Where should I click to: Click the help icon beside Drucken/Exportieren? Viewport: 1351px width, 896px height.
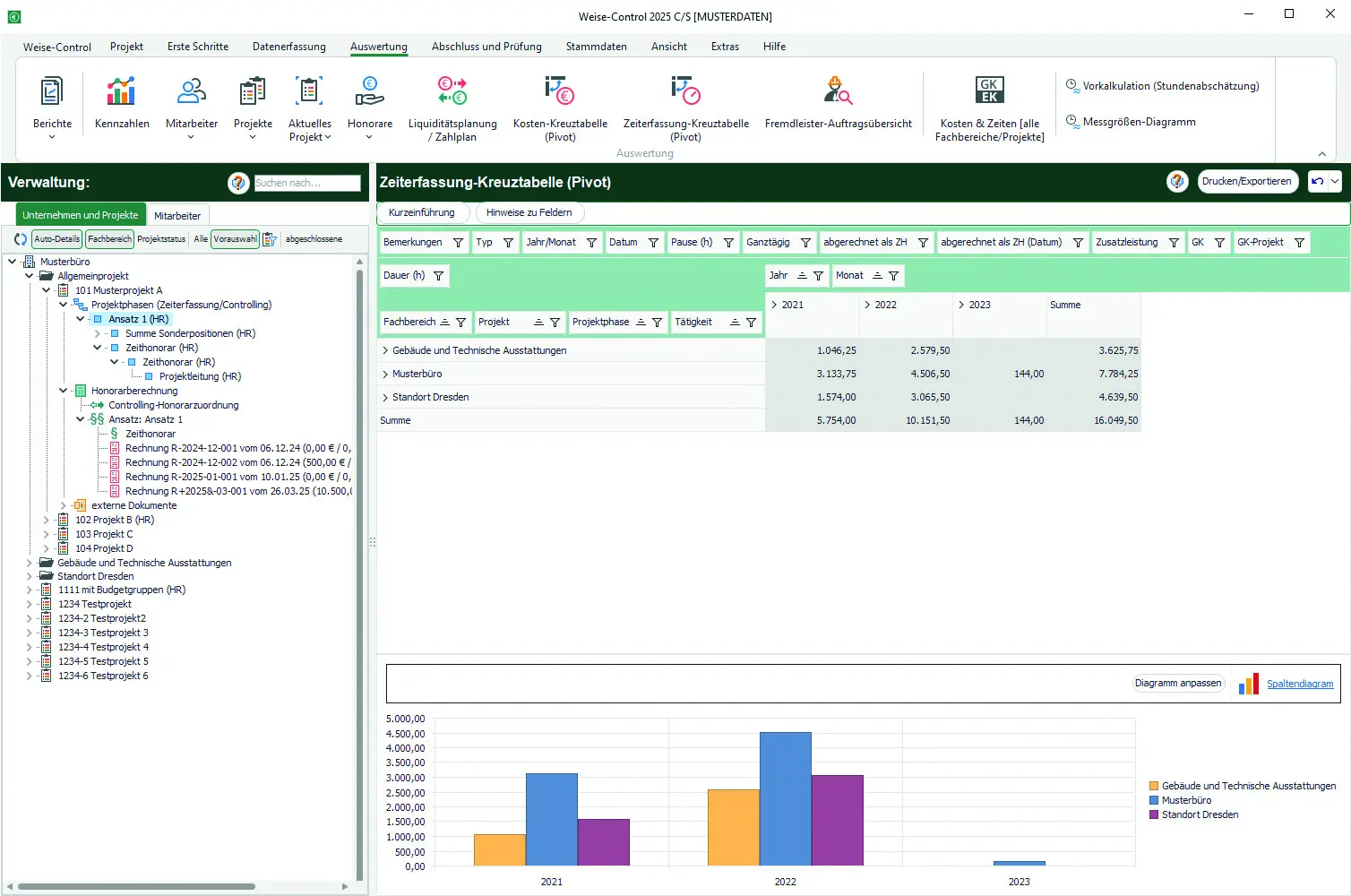point(1176,182)
